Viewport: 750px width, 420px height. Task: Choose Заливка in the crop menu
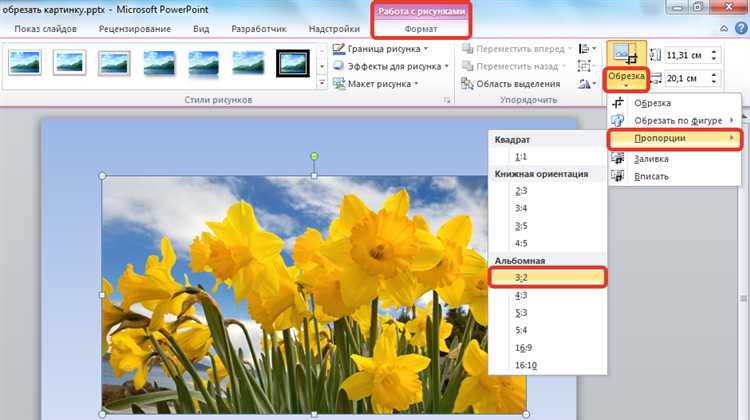(674, 159)
